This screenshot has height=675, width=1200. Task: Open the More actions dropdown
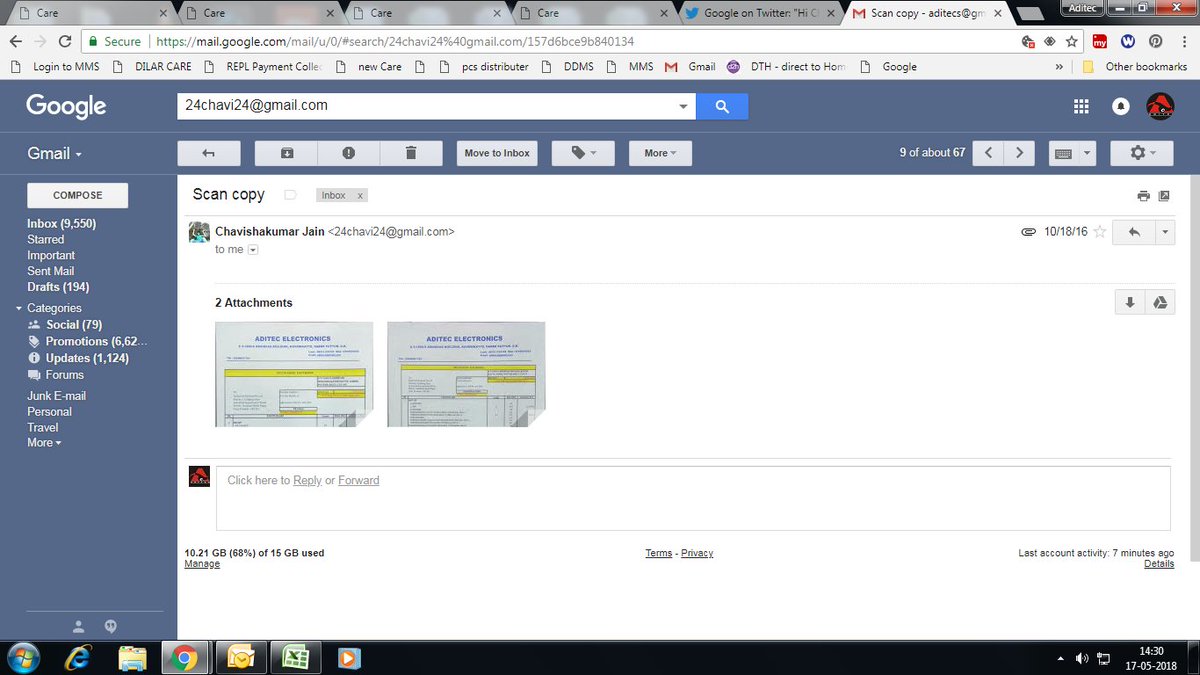[660, 153]
